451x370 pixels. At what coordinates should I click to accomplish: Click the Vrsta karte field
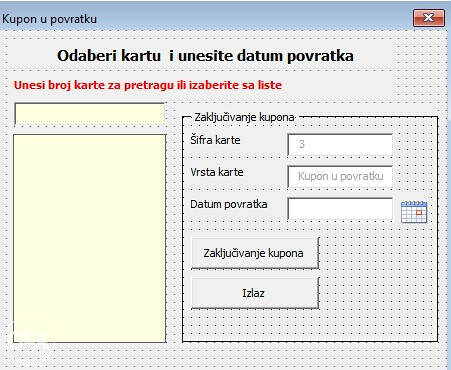point(340,176)
